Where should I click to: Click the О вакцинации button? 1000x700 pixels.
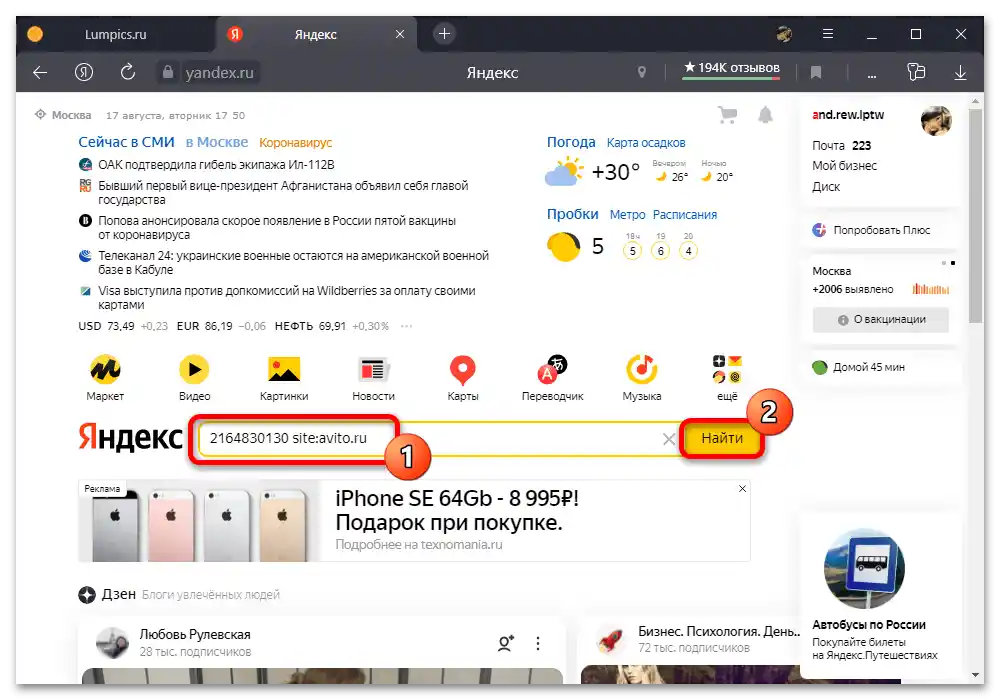point(881,319)
